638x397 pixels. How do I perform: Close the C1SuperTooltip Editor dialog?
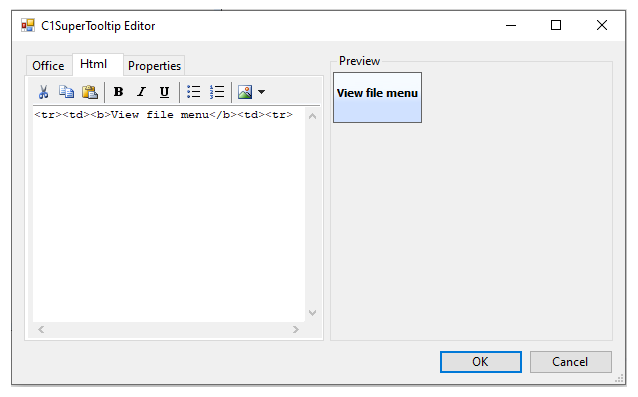[x=602, y=25]
